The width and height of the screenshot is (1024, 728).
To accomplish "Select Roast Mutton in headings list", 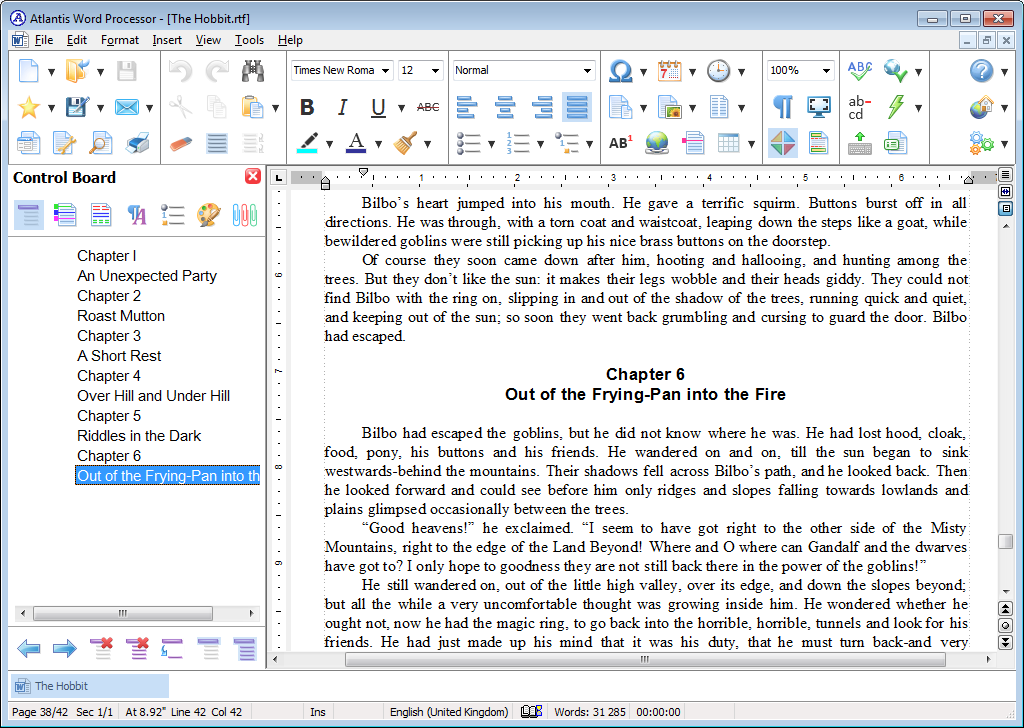I will 121,315.
